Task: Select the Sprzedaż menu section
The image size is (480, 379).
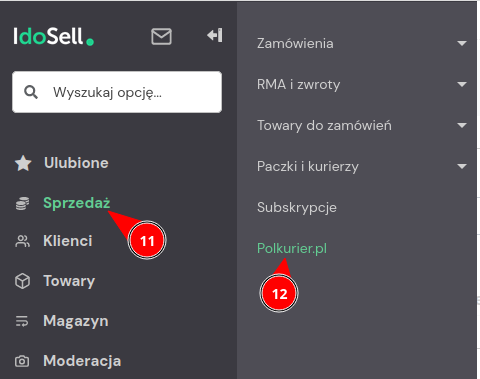Action: pos(77,203)
